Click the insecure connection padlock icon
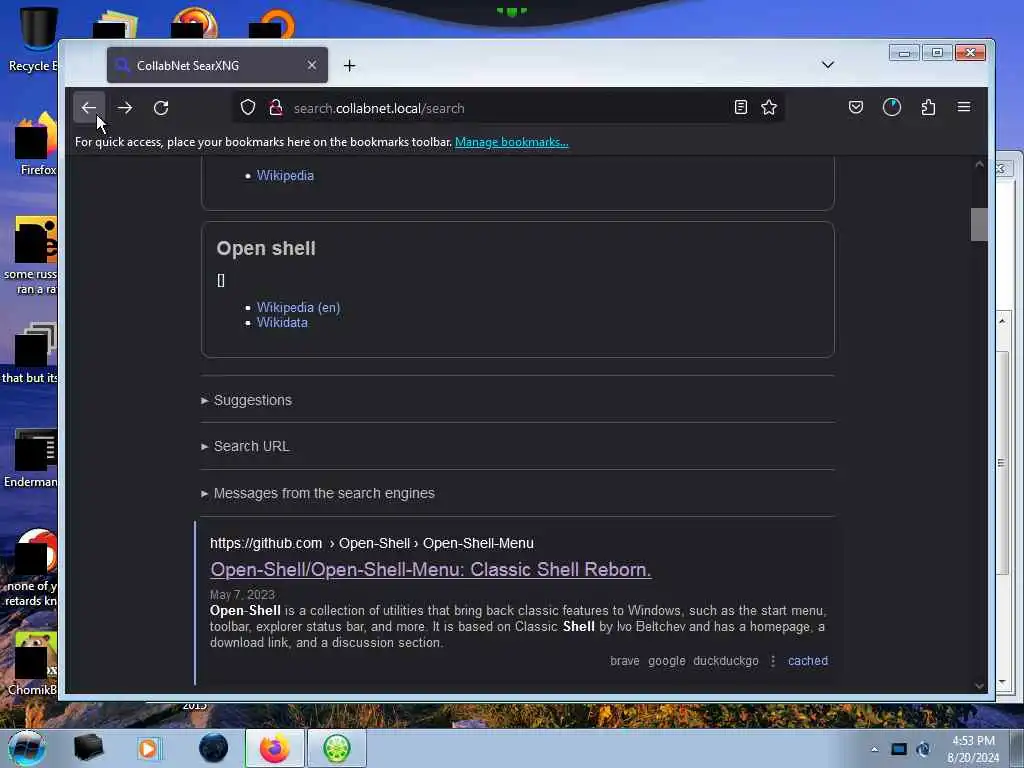Screen dimensions: 1024x768 (x=276, y=108)
